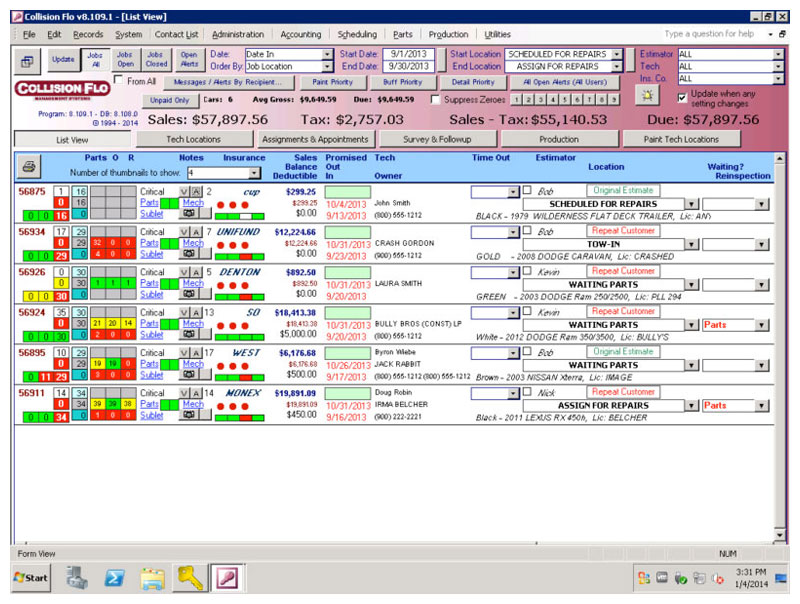Open the Mech link for job 56926
Viewport: 800px width, 604px height.
coord(193,283)
